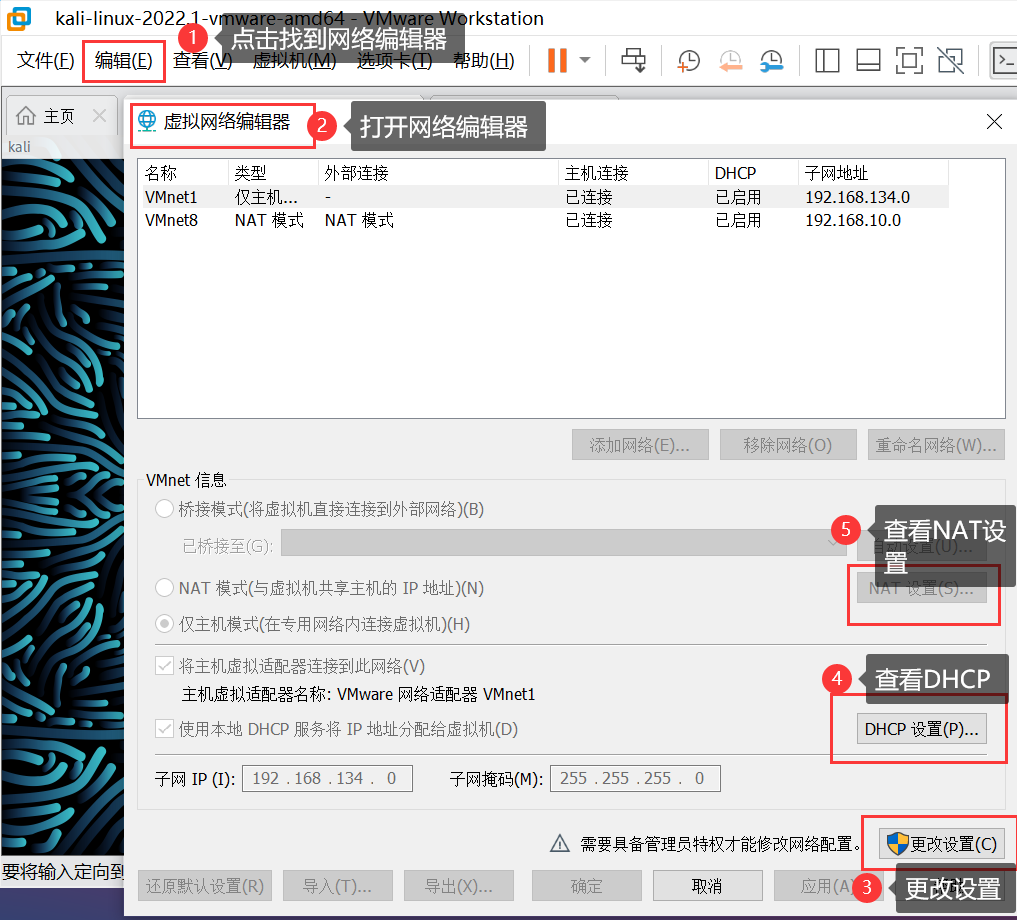Open the Snapshot Manager icon
The height and width of the screenshot is (920, 1017).
click(x=771, y=61)
